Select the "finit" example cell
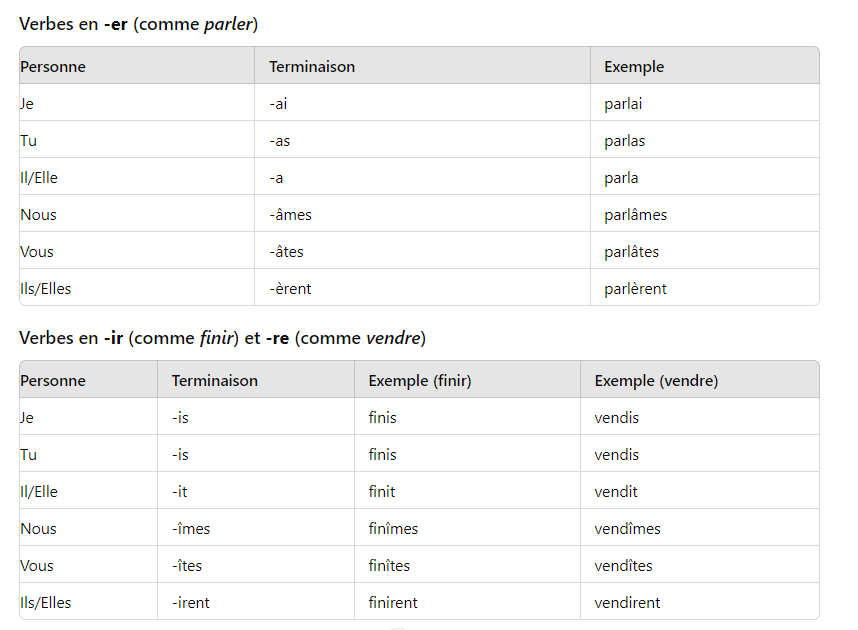This screenshot has width=858, height=630. point(382,492)
